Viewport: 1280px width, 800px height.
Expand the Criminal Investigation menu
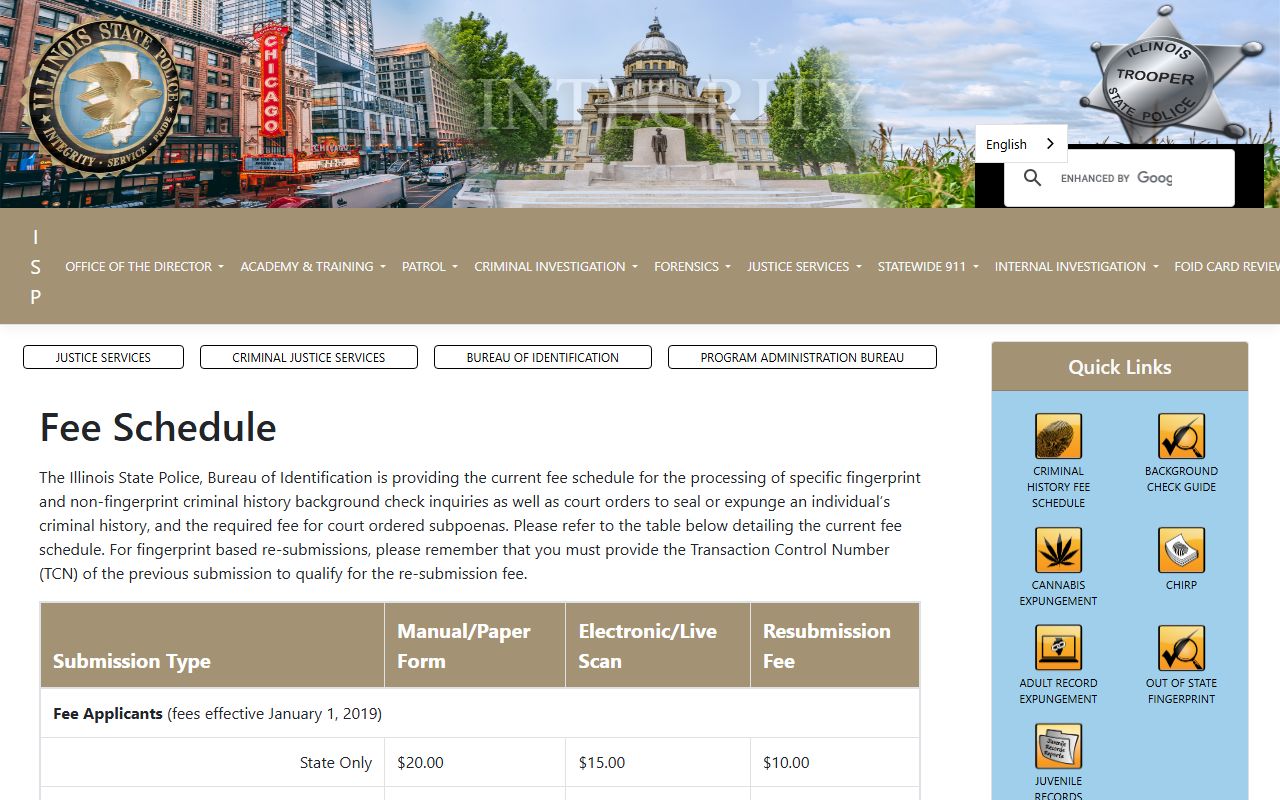tap(555, 266)
